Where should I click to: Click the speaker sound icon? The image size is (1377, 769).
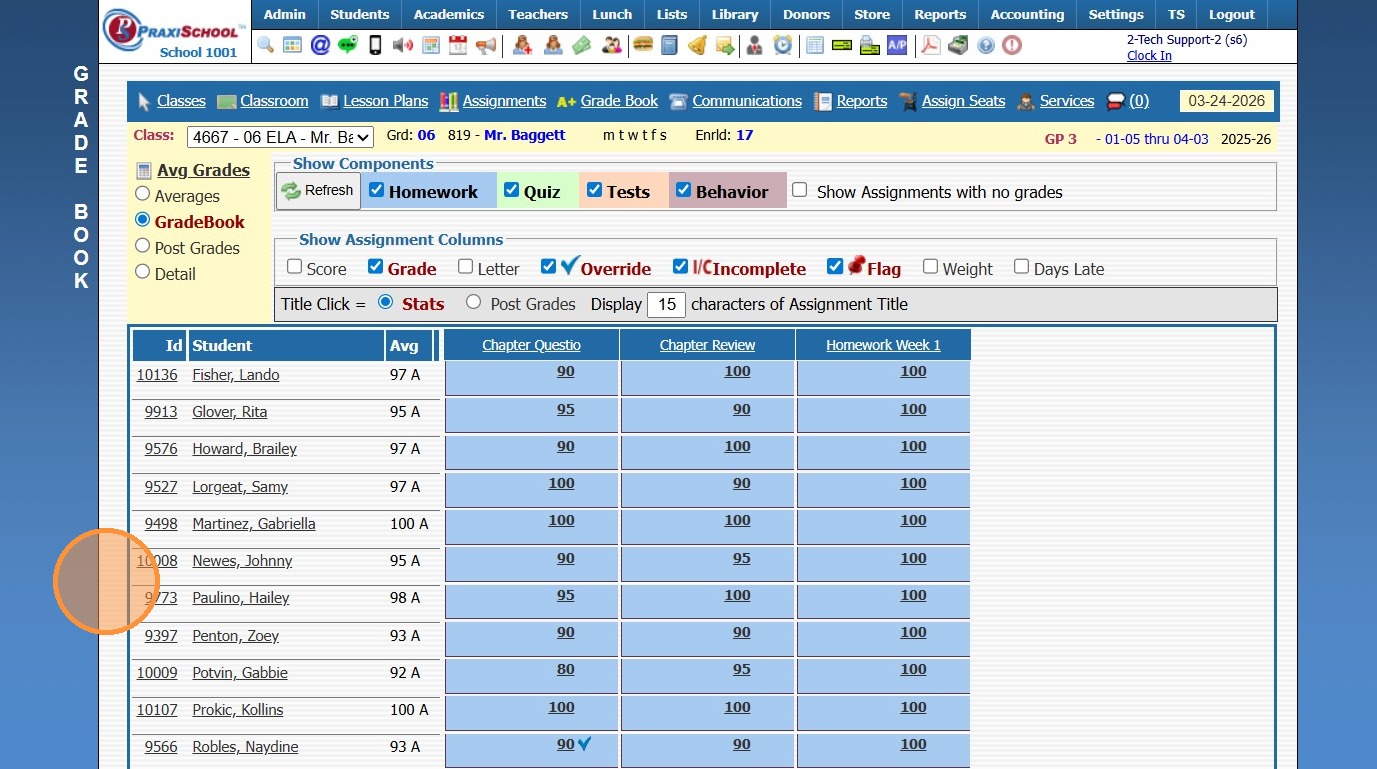click(x=403, y=45)
